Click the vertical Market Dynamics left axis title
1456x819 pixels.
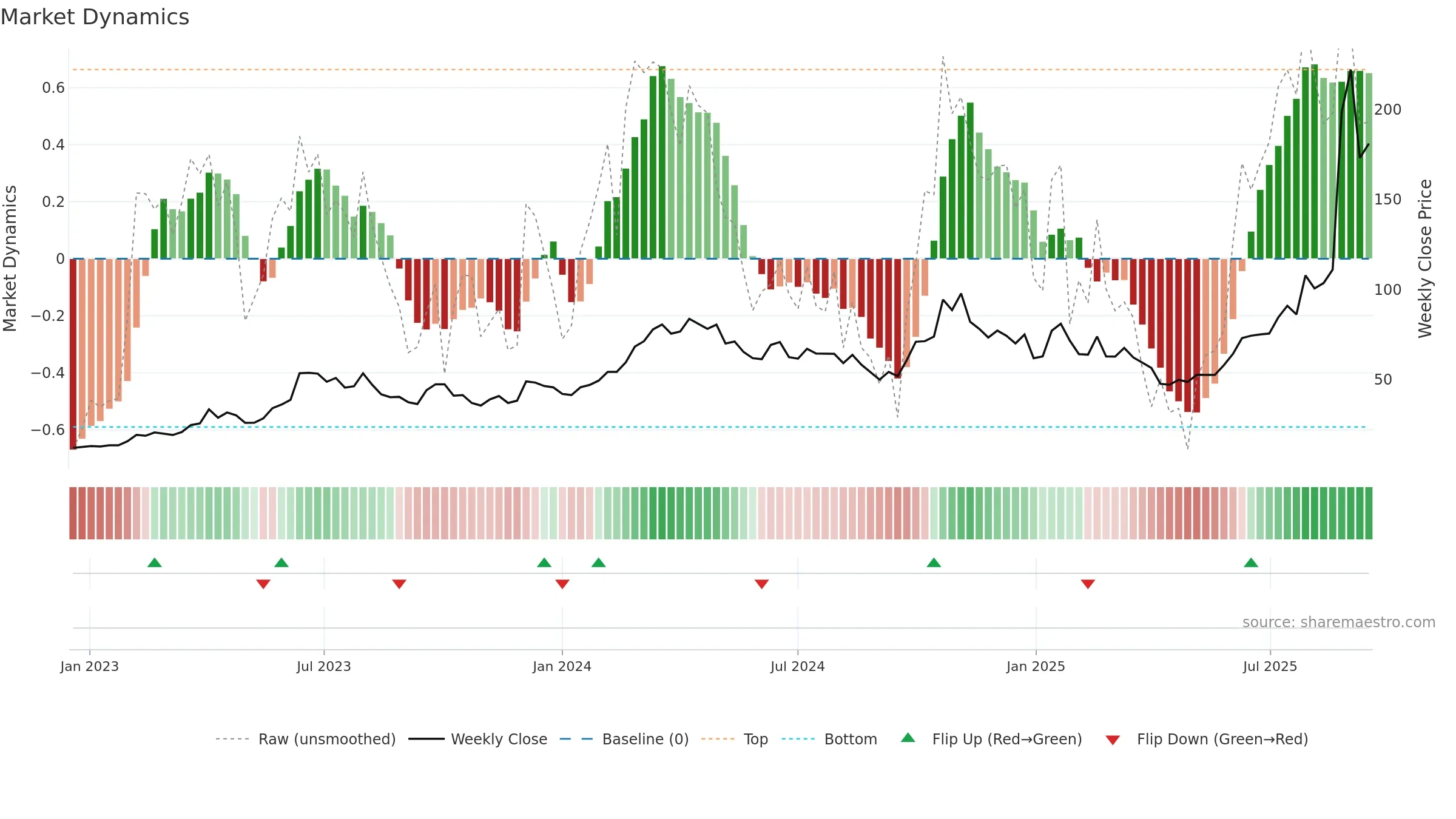pyautogui.click(x=10, y=258)
